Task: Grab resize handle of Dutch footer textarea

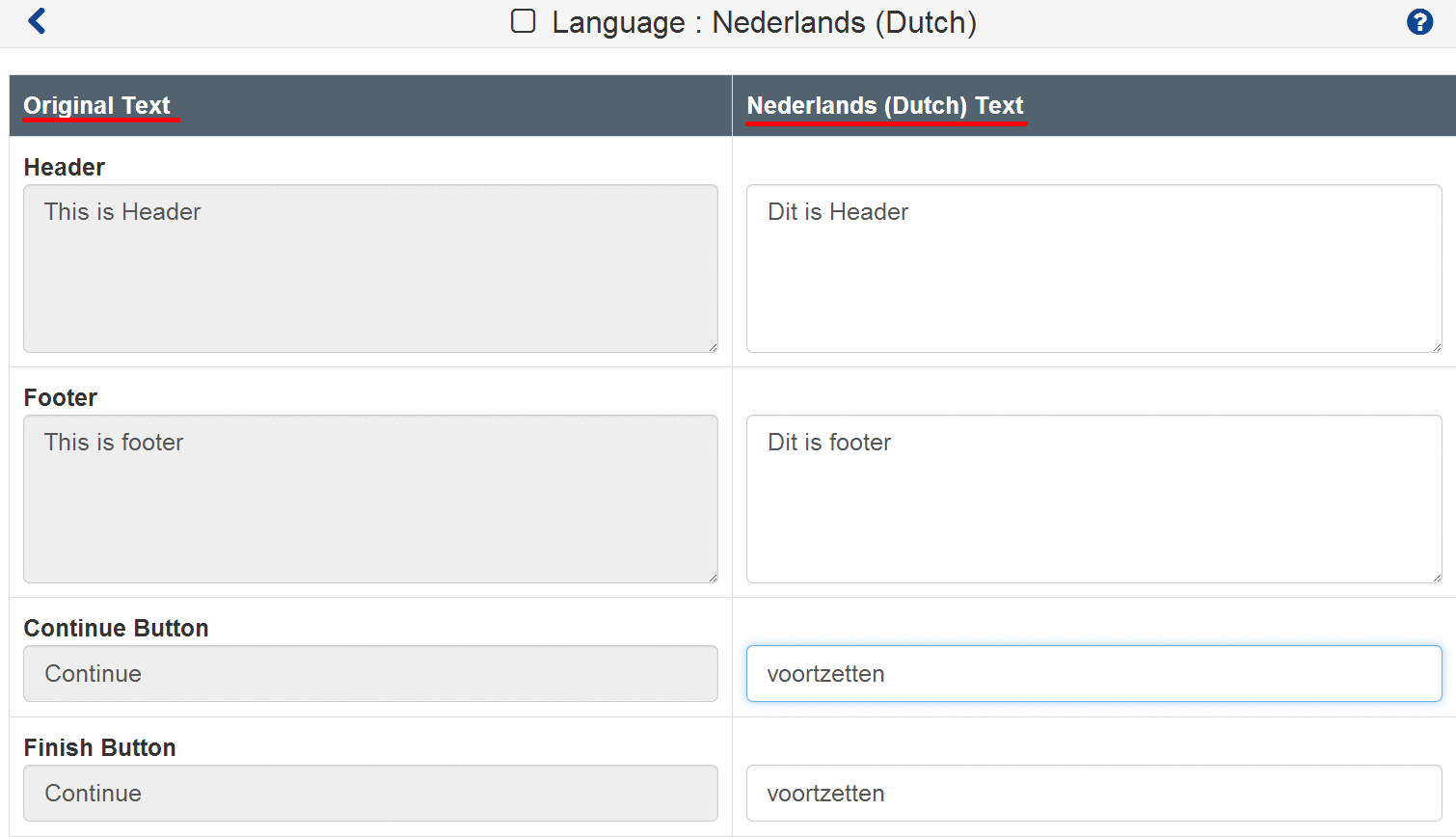Action: (1436, 577)
